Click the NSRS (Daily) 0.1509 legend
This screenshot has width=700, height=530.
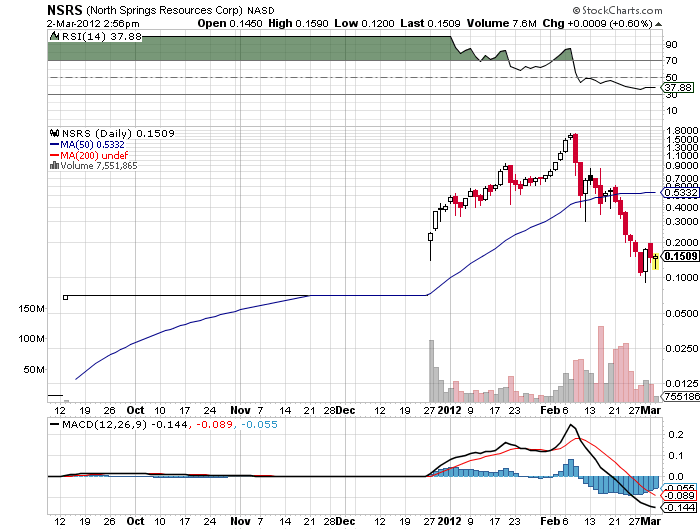click(118, 133)
